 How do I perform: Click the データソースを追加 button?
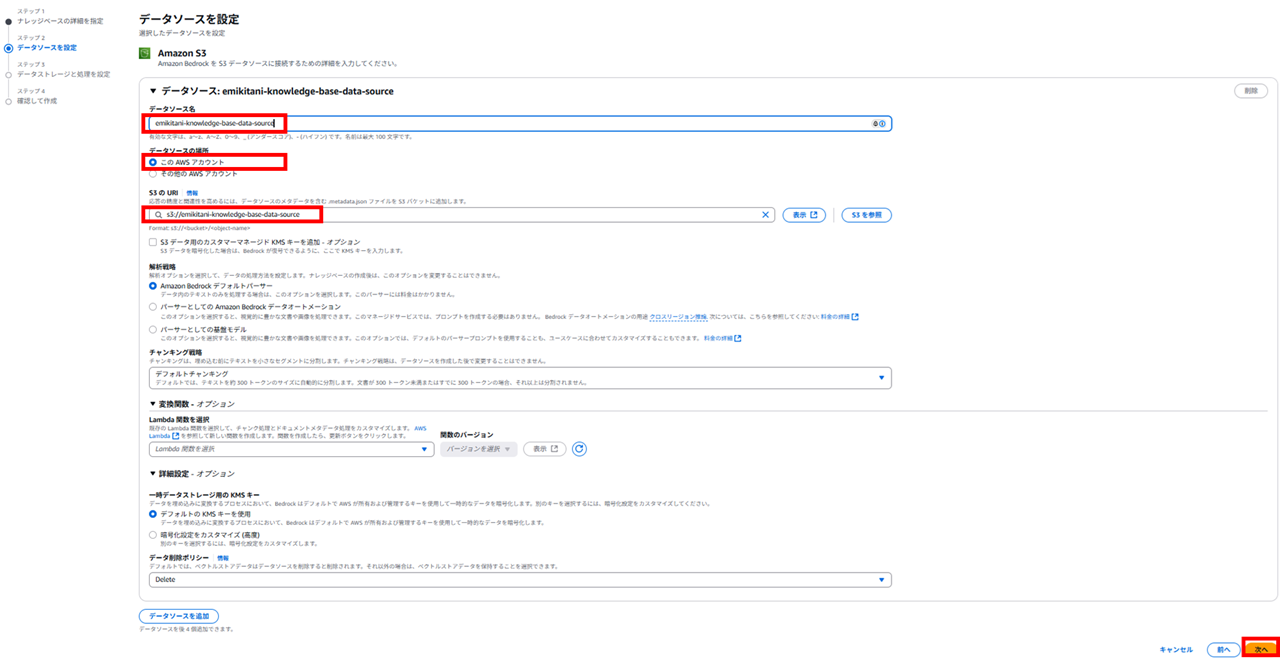[179, 616]
